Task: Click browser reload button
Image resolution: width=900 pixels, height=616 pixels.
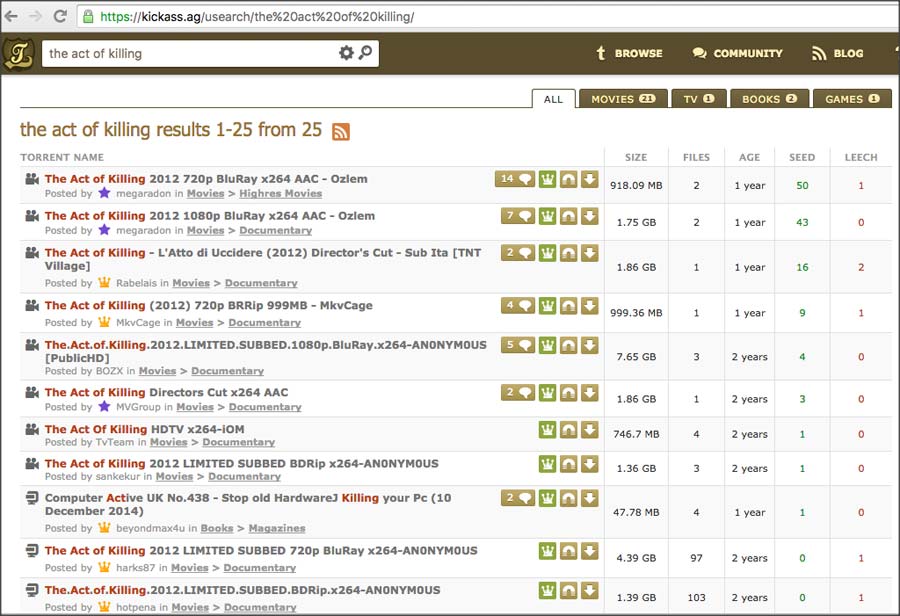Action: tap(60, 16)
